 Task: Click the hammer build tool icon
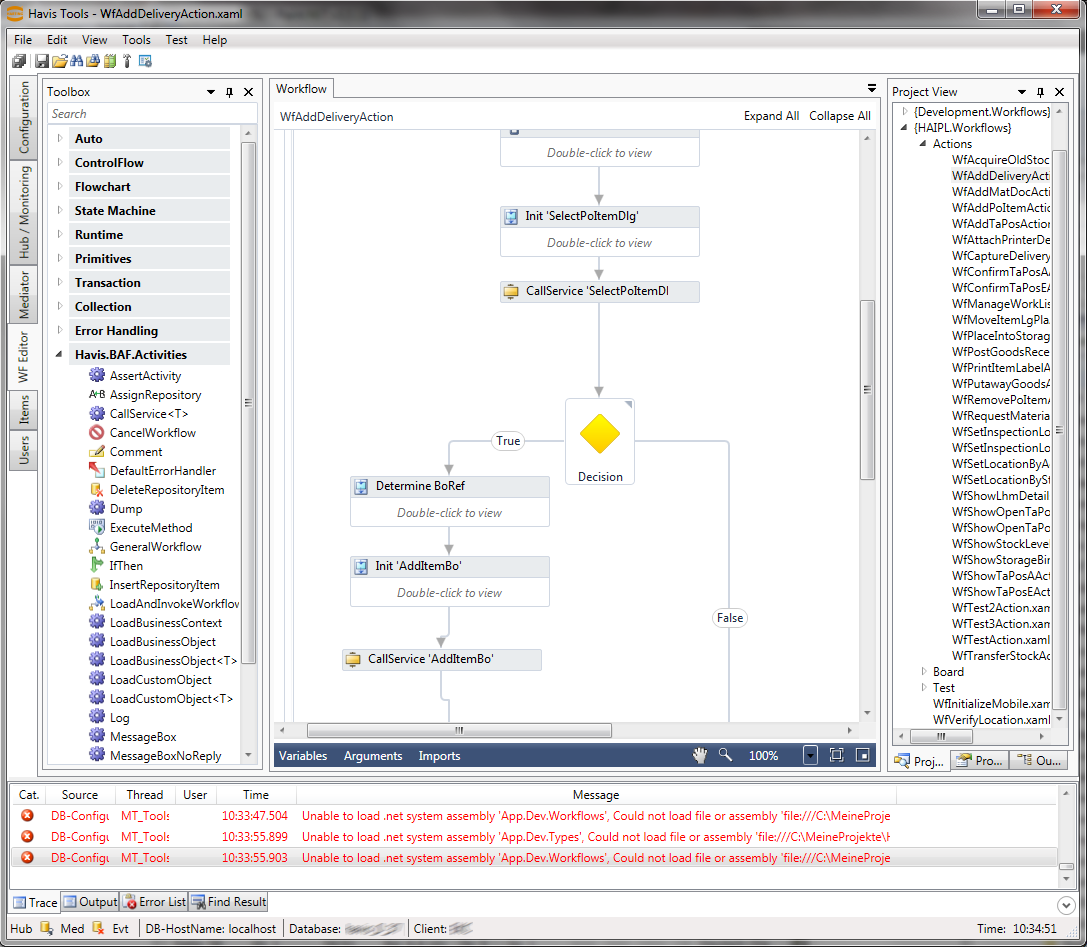coord(127,61)
